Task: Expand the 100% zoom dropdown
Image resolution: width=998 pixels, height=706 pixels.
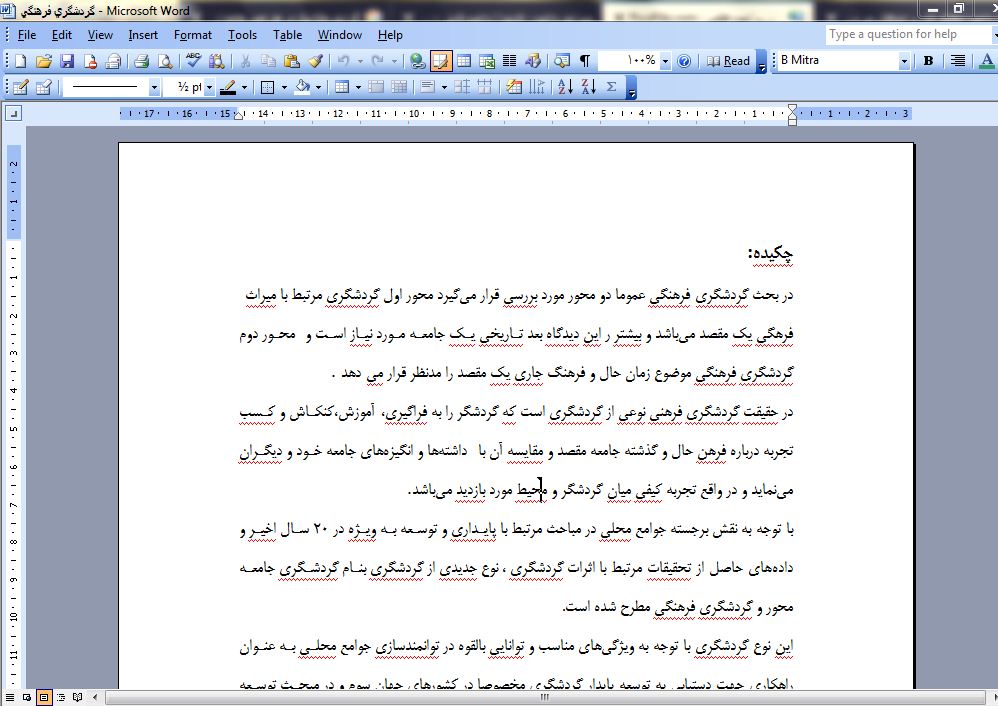Action: click(x=665, y=61)
